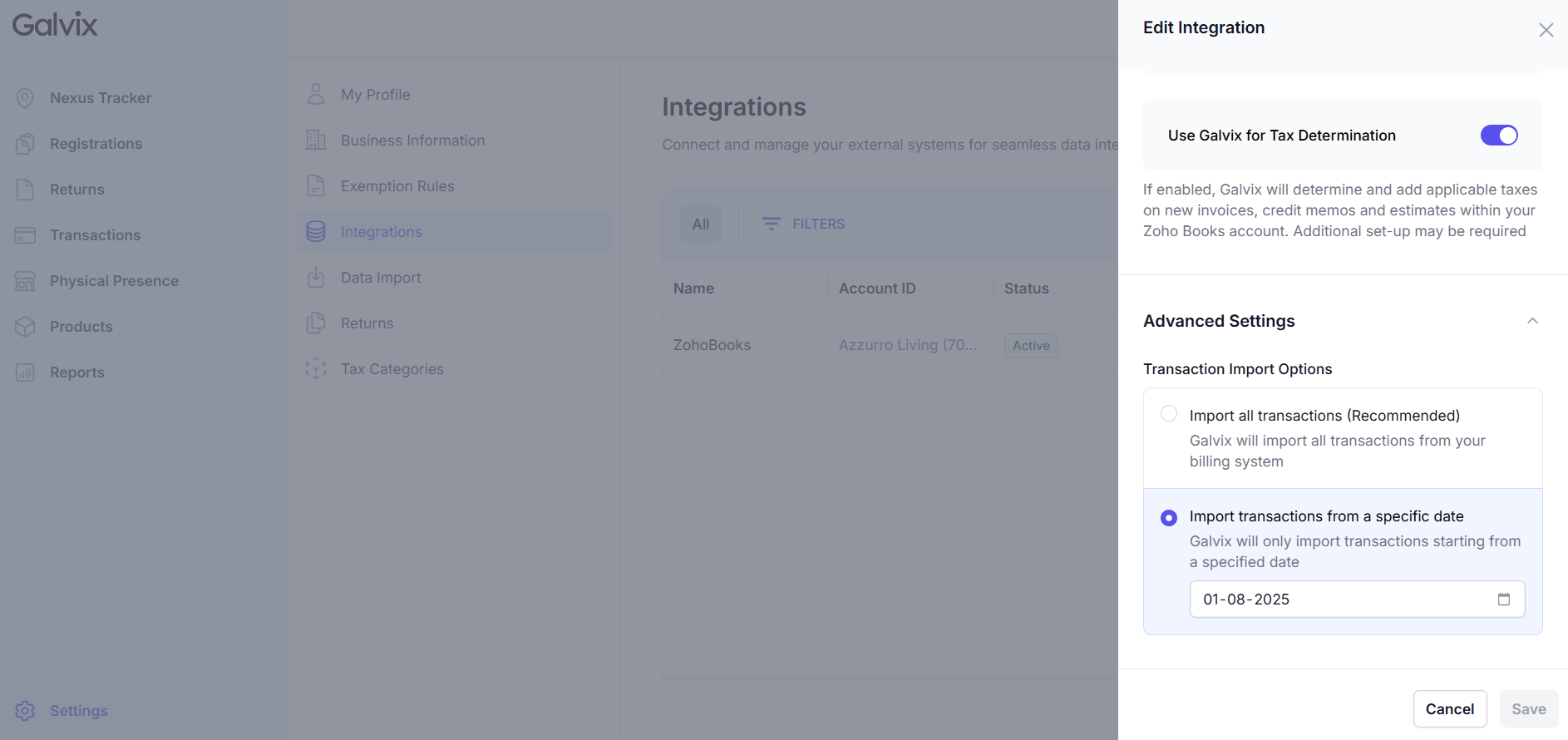
Task: Click the Reports chart icon
Action: tap(25, 372)
